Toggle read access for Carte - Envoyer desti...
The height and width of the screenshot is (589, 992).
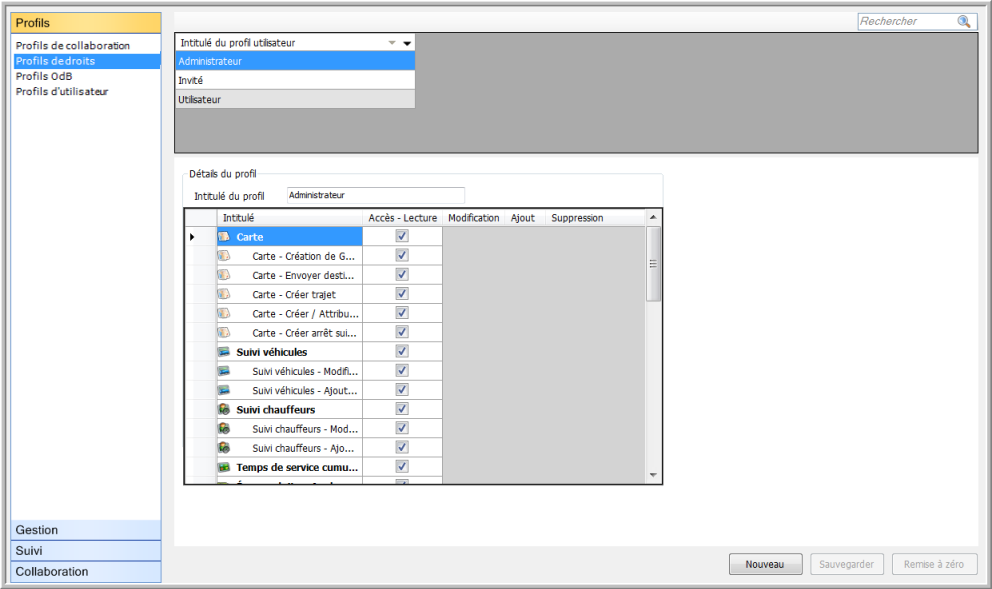pyautogui.click(x=402, y=275)
